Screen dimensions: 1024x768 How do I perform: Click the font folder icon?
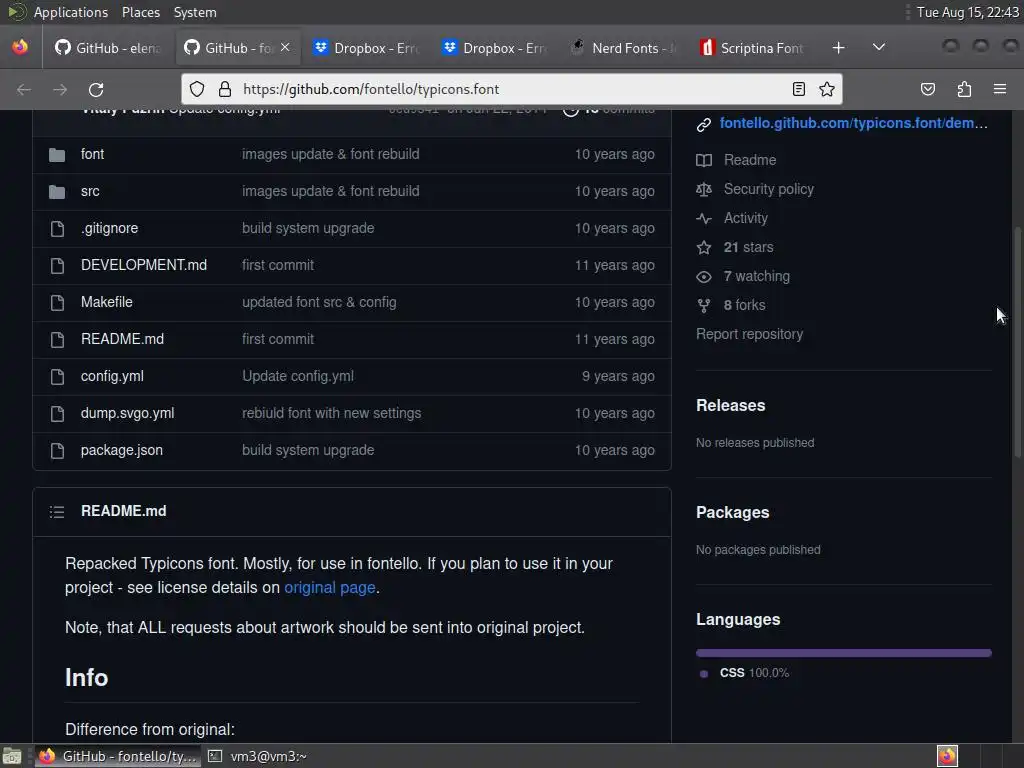tap(57, 155)
